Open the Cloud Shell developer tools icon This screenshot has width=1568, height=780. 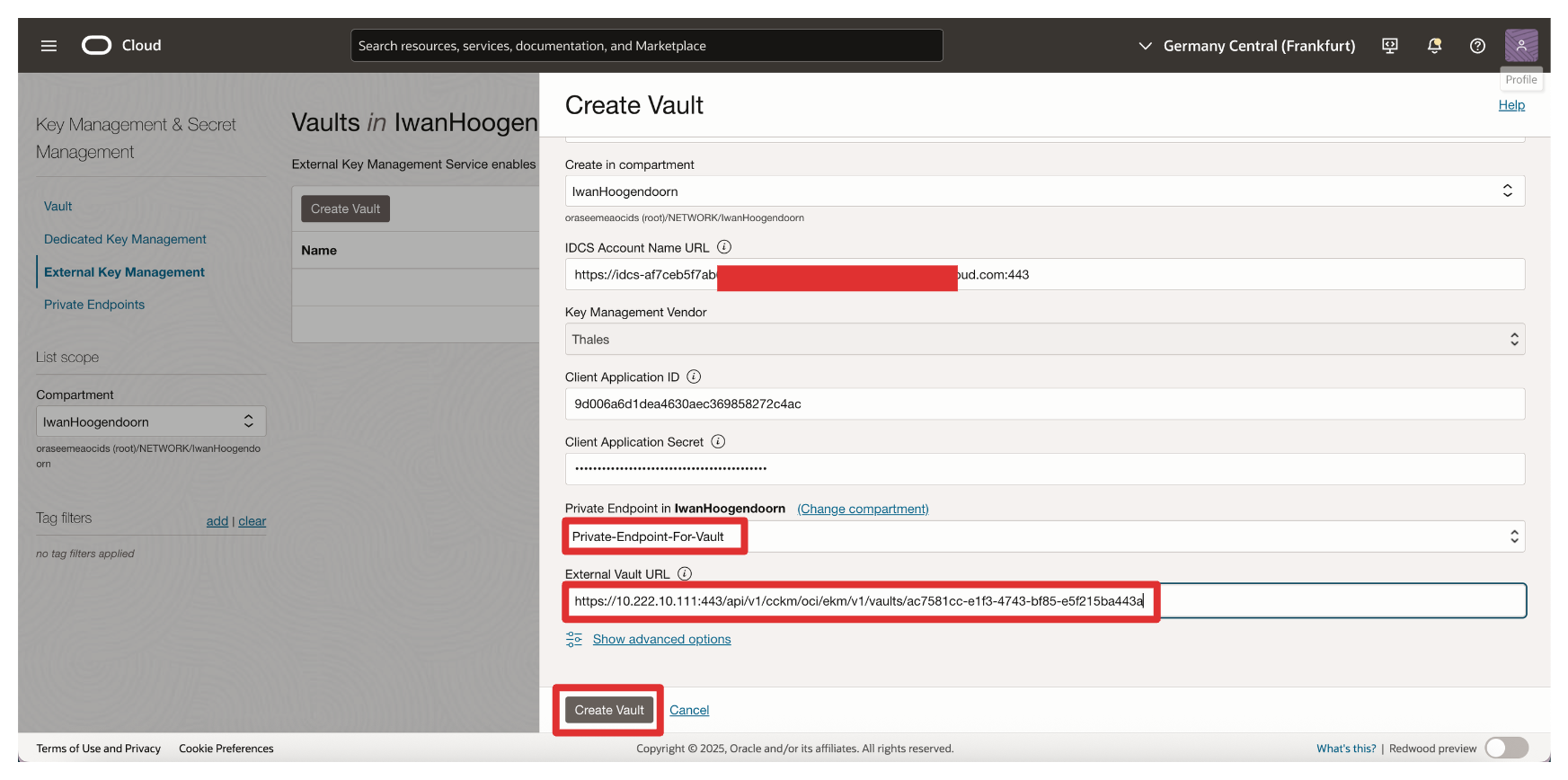tap(1389, 46)
